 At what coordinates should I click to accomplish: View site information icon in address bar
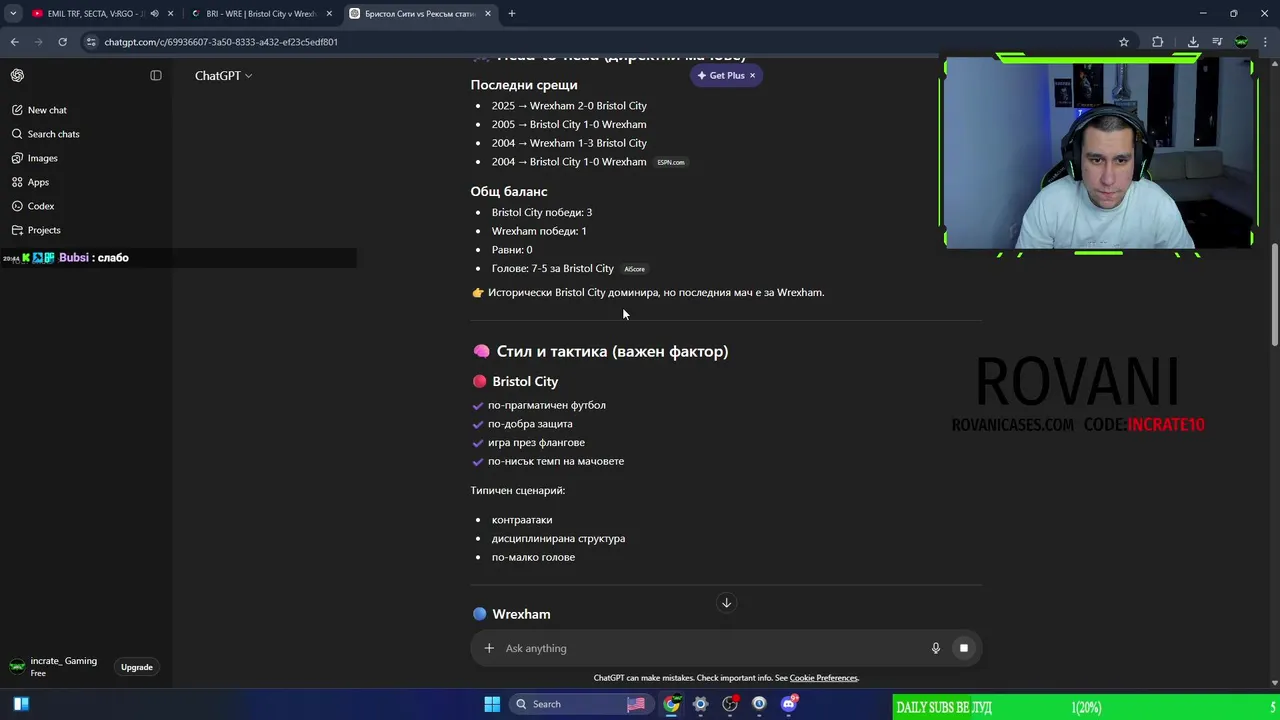tap(91, 42)
